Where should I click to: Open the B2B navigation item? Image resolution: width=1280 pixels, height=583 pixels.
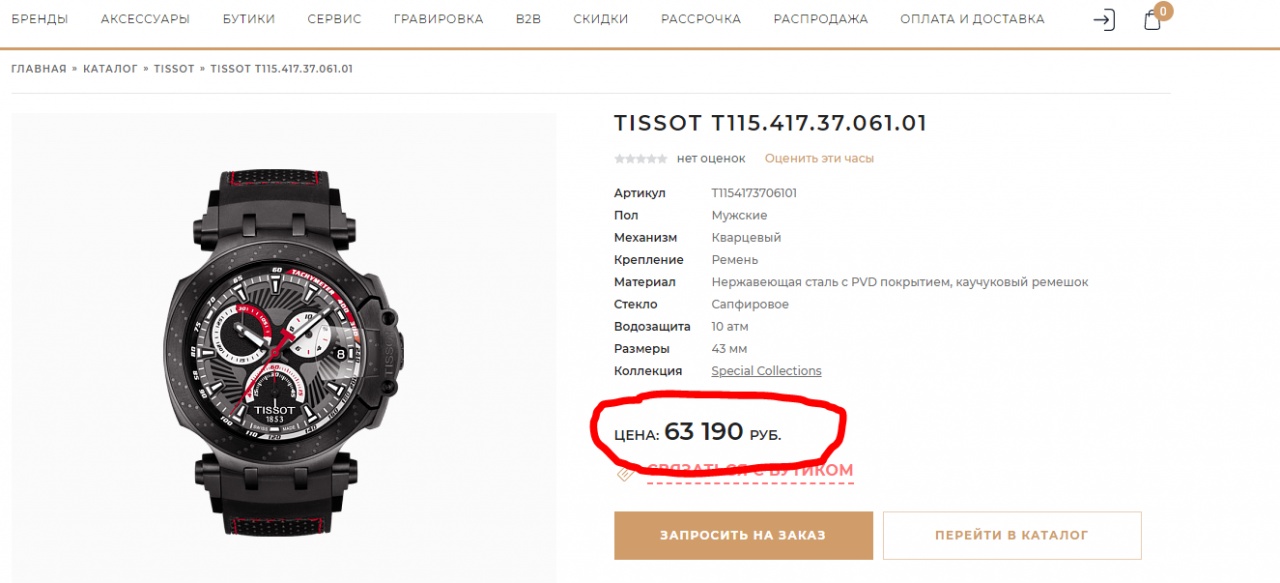click(528, 19)
